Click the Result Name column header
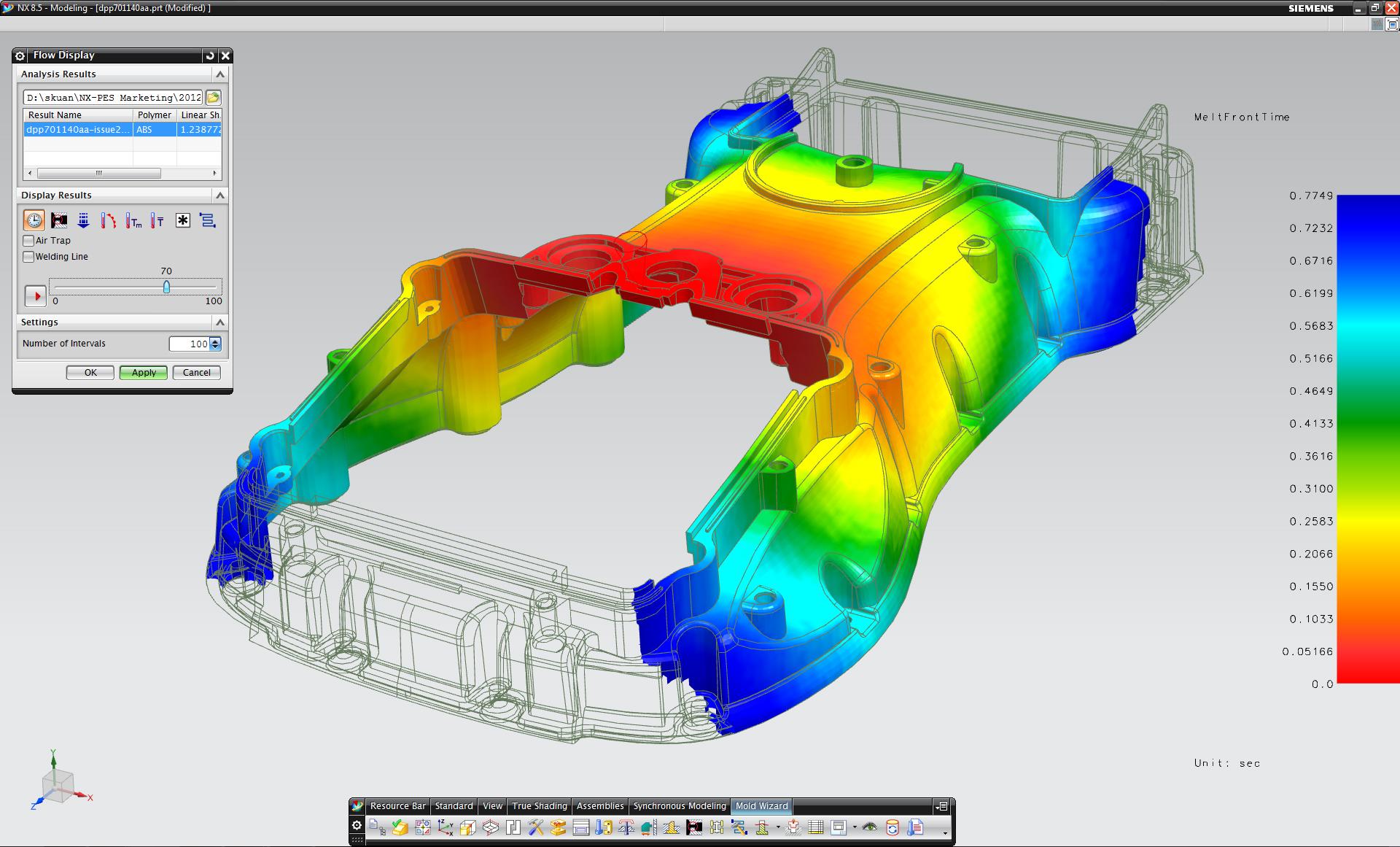Screen dimensions: 1400x847 tap(78, 115)
